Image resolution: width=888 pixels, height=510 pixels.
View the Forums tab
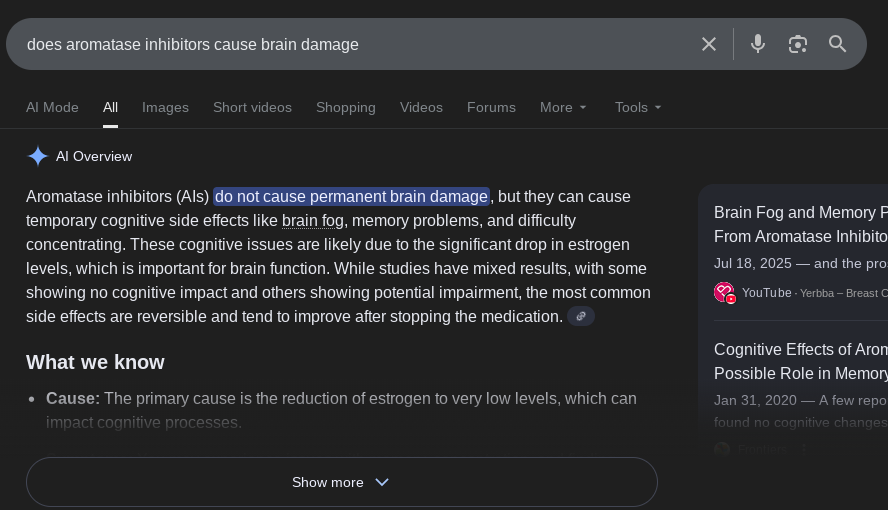491,107
